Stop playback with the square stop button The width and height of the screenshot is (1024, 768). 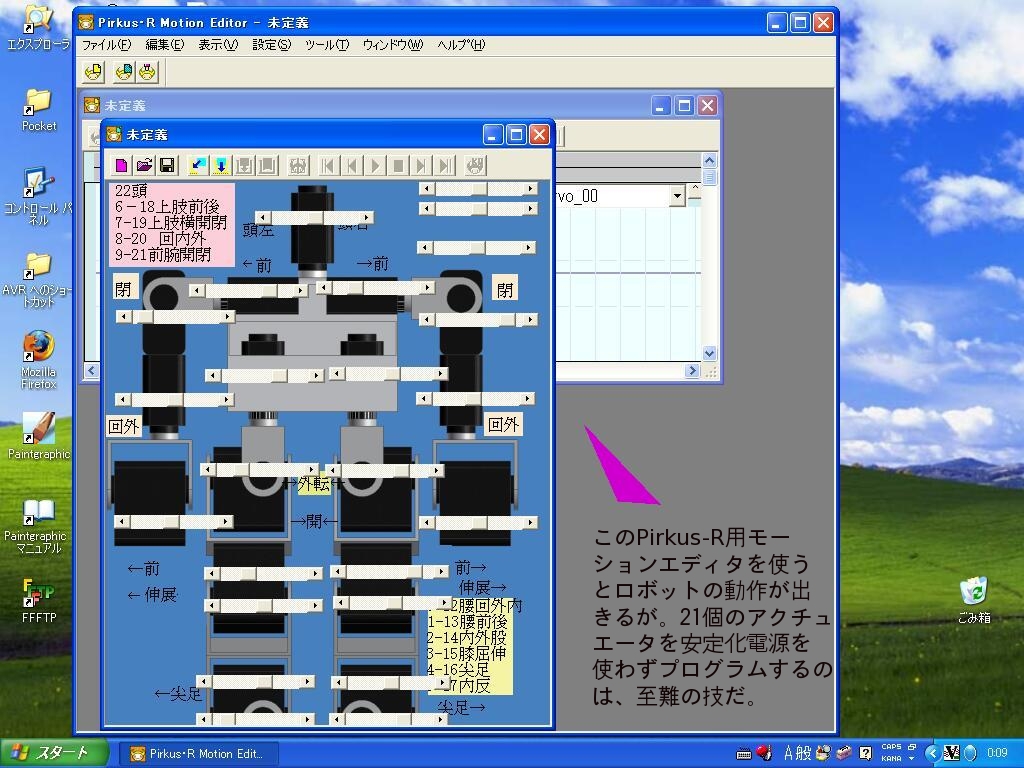[398, 165]
